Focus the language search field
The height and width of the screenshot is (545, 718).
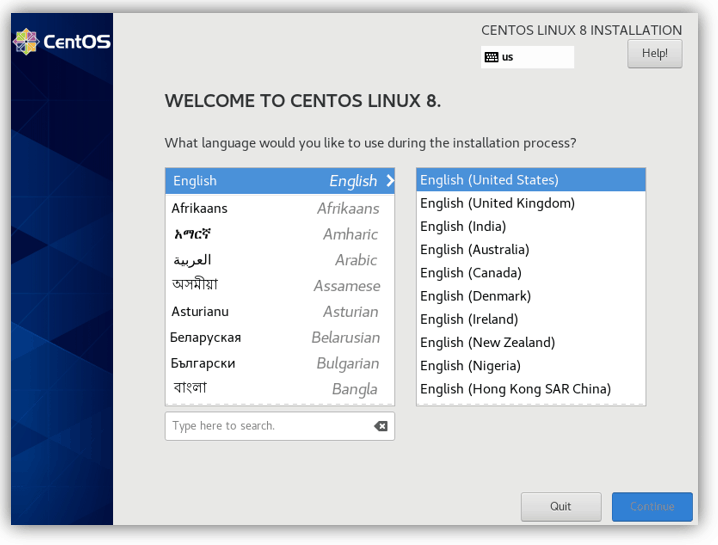(x=280, y=426)
